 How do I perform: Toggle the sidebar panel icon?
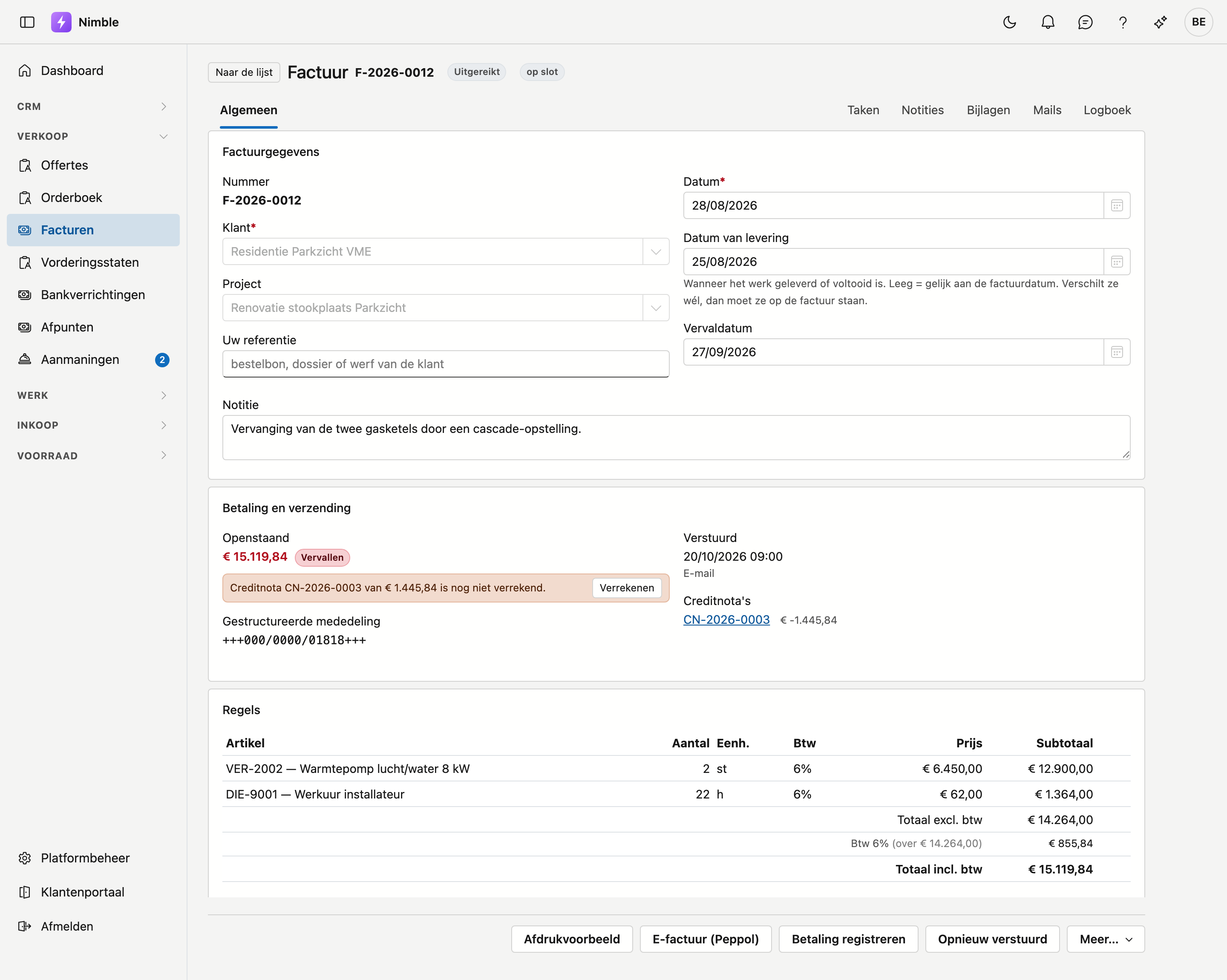[27, 22]
